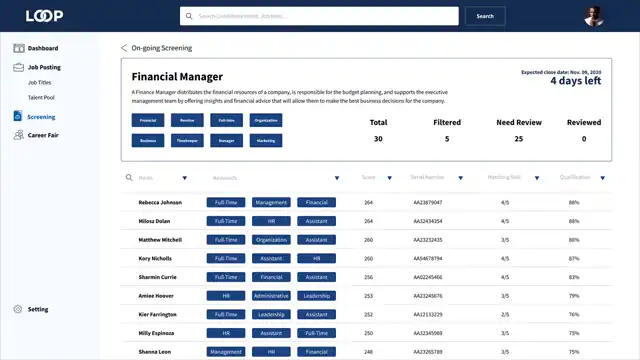Click the Search button
The height and width of the screenshot is (360, 640).
tap(485, 16)
